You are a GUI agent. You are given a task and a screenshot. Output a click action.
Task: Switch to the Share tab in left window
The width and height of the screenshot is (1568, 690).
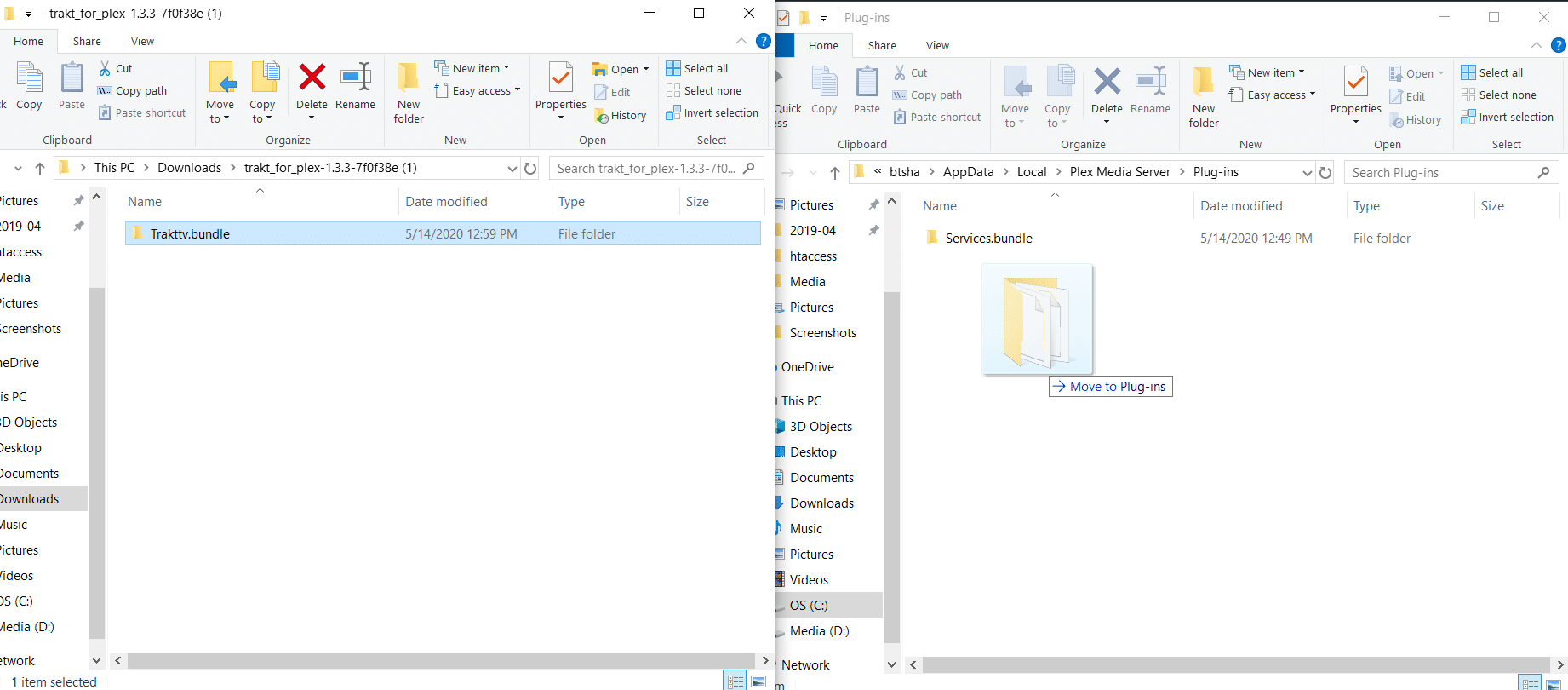(x=87, y=41)
